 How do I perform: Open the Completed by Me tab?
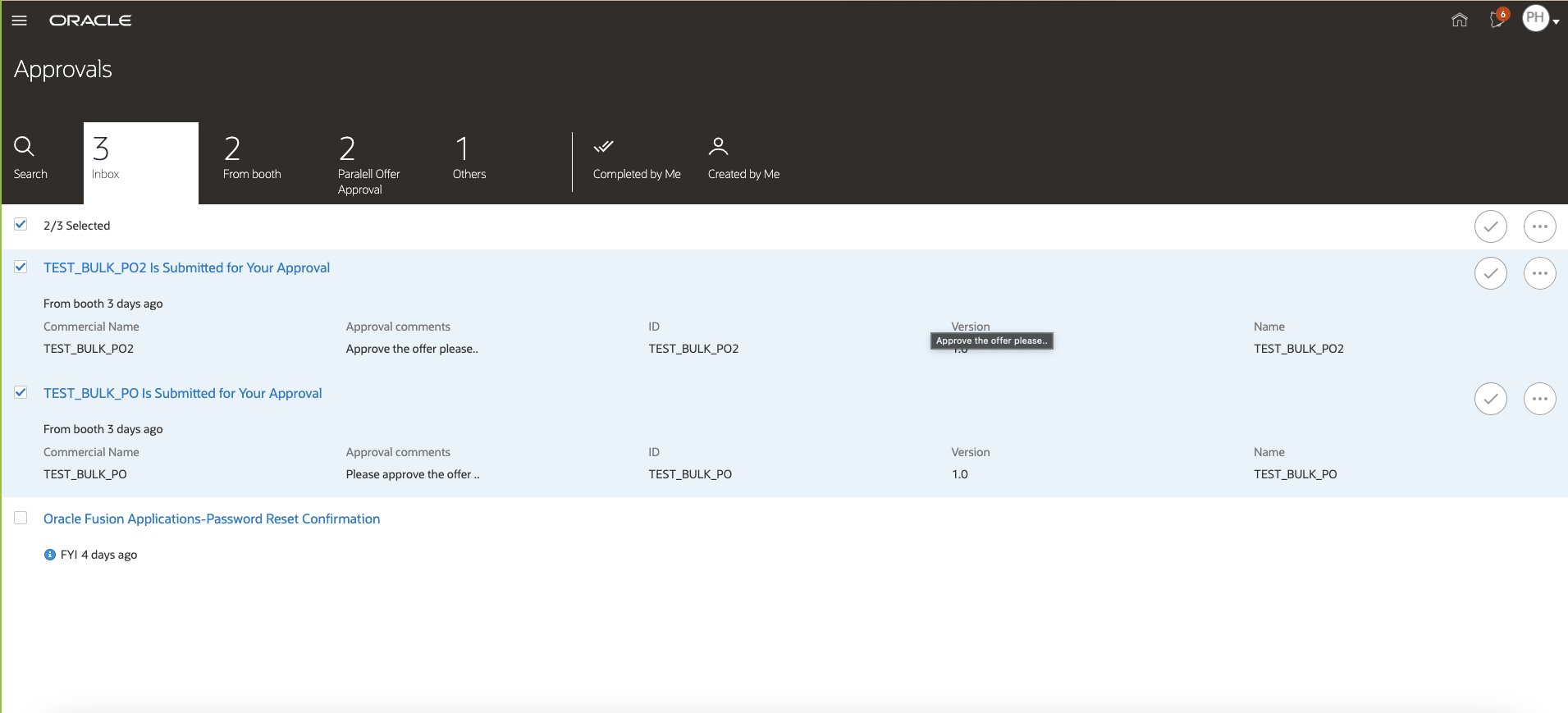(637, 158)
